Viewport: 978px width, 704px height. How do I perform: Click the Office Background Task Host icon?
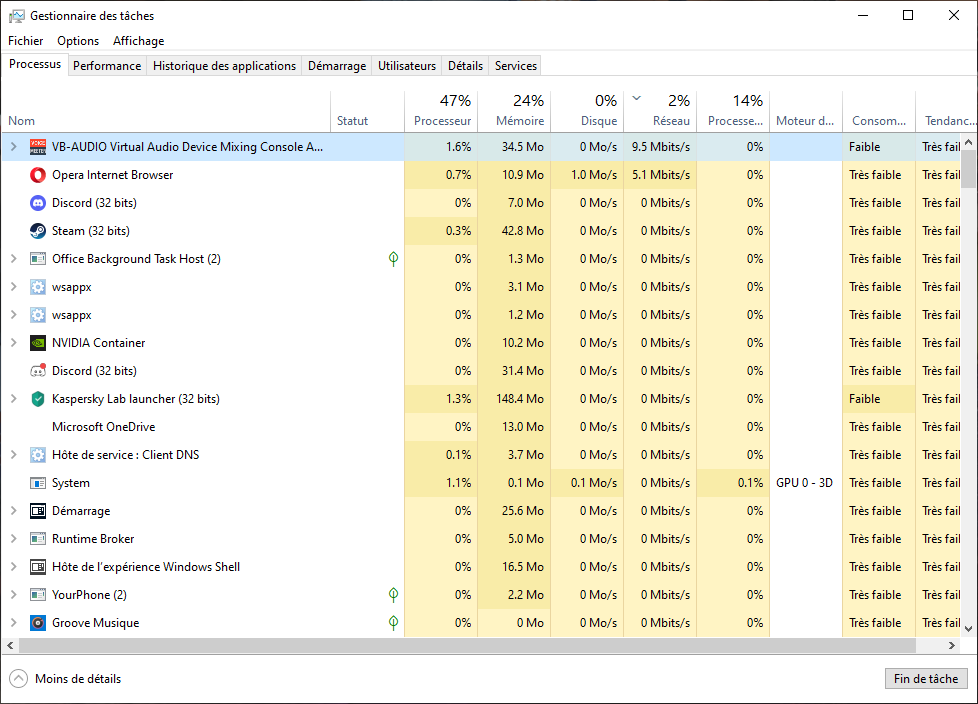tap(38, 259)
